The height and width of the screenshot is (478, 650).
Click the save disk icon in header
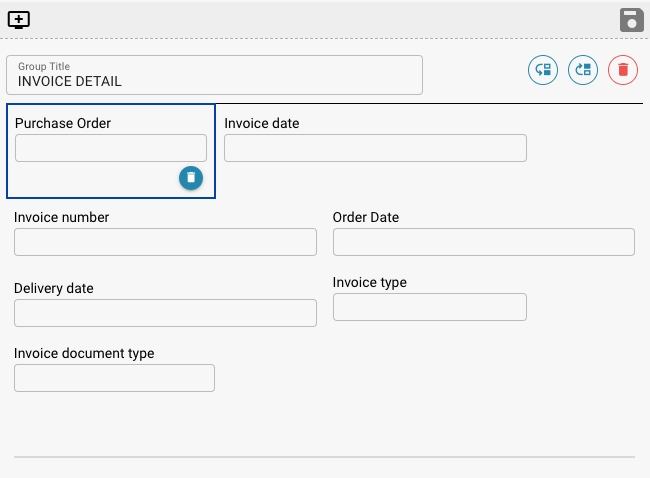point(631,20)
